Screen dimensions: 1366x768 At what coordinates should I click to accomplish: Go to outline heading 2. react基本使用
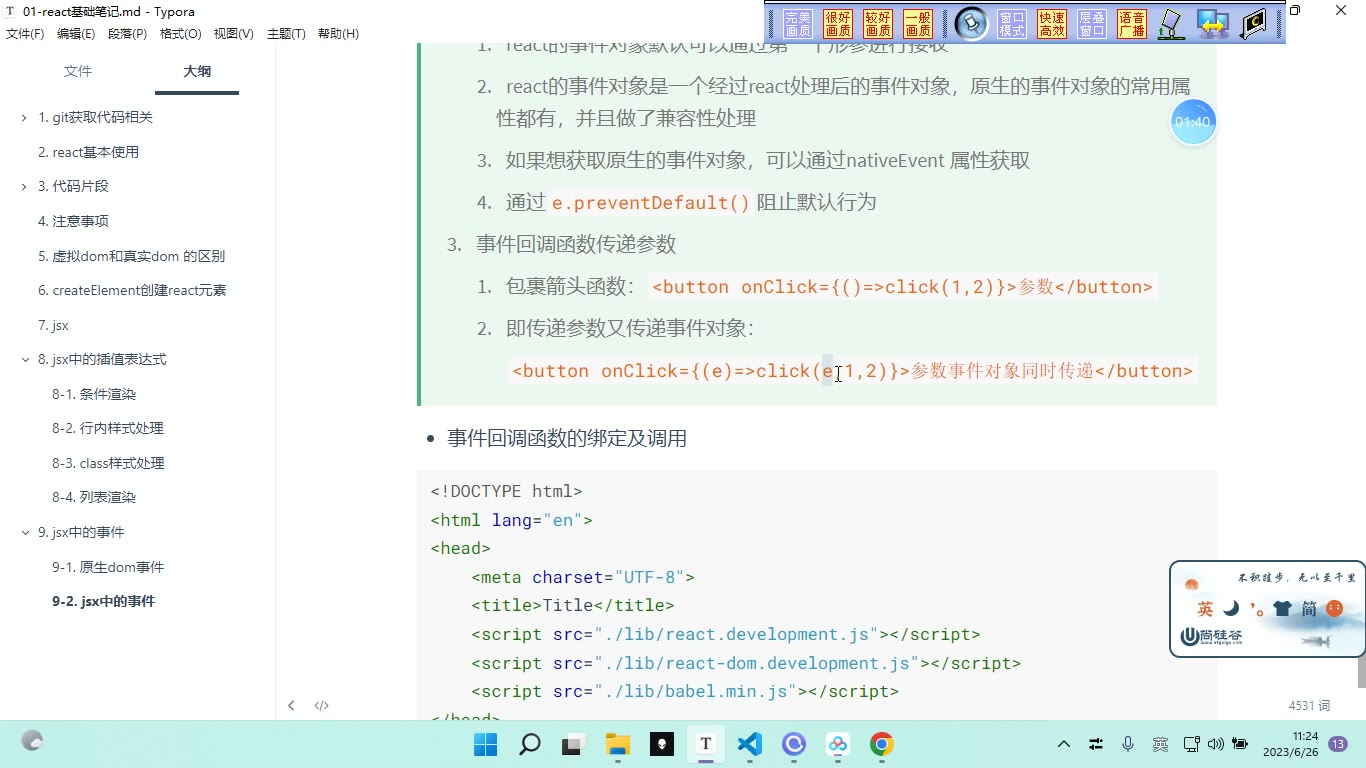click(x=88, y=152)
